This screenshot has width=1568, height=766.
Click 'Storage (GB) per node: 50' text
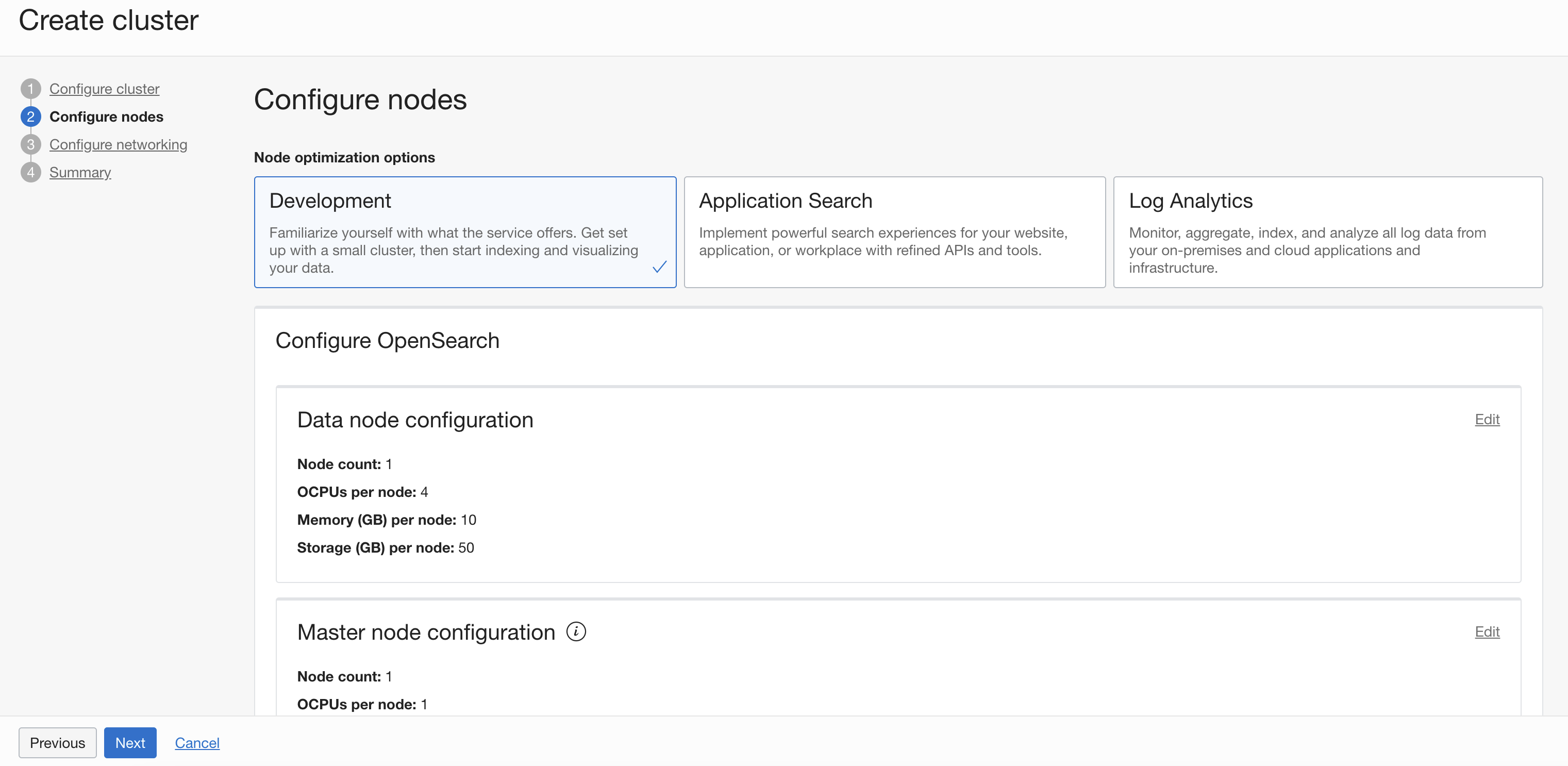tap(386, 548)
